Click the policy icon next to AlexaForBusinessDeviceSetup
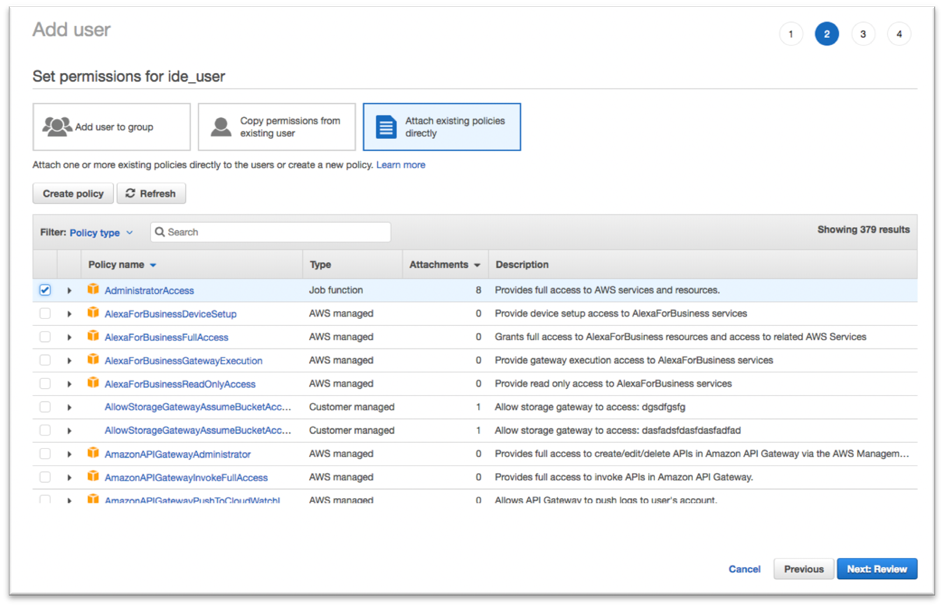 click(93, 313)
